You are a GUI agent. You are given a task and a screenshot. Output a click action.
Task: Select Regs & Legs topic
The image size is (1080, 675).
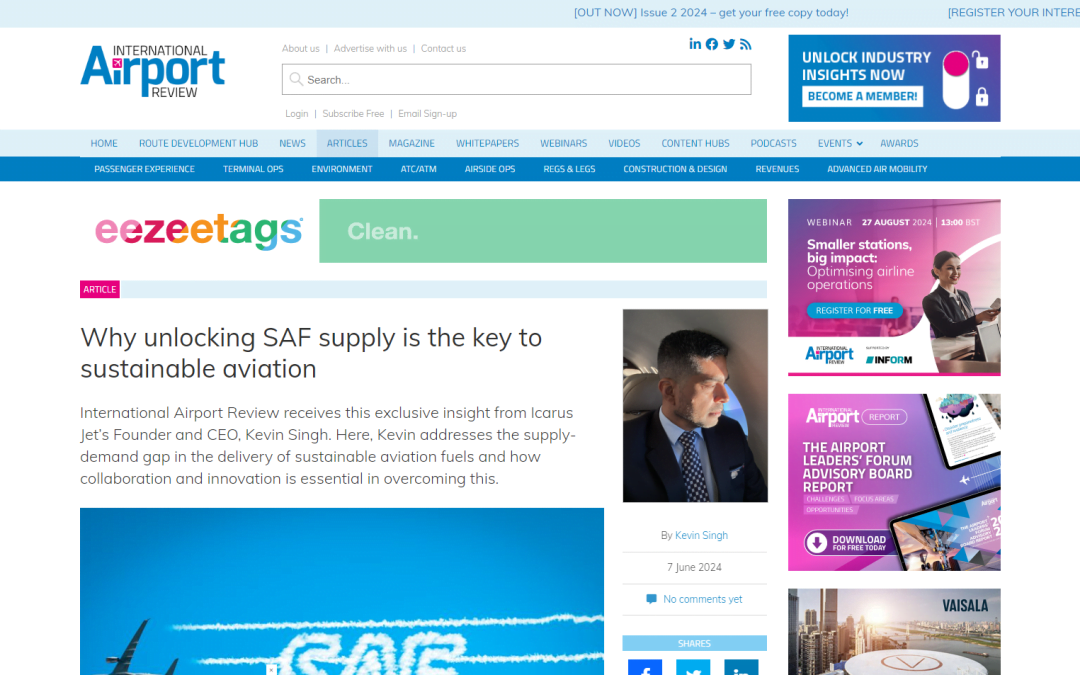tap(569, 169)
